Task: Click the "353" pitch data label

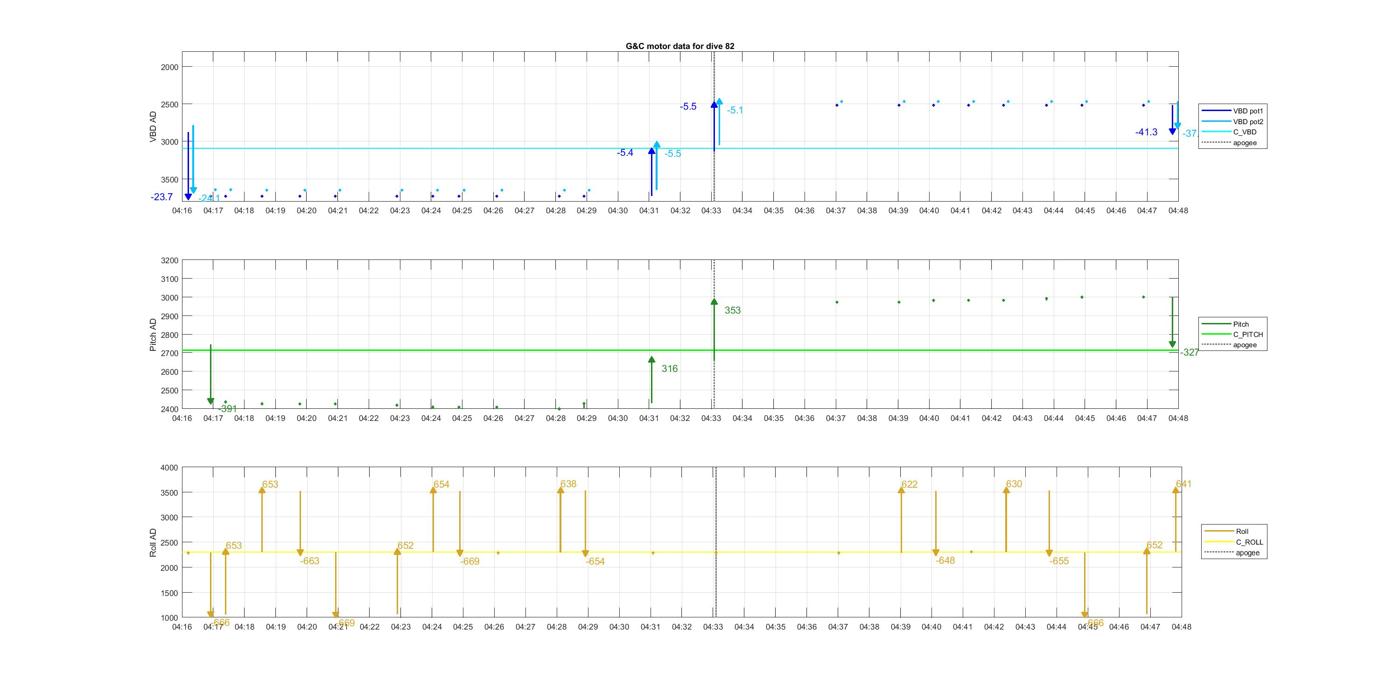Action: tap(733, 311)
